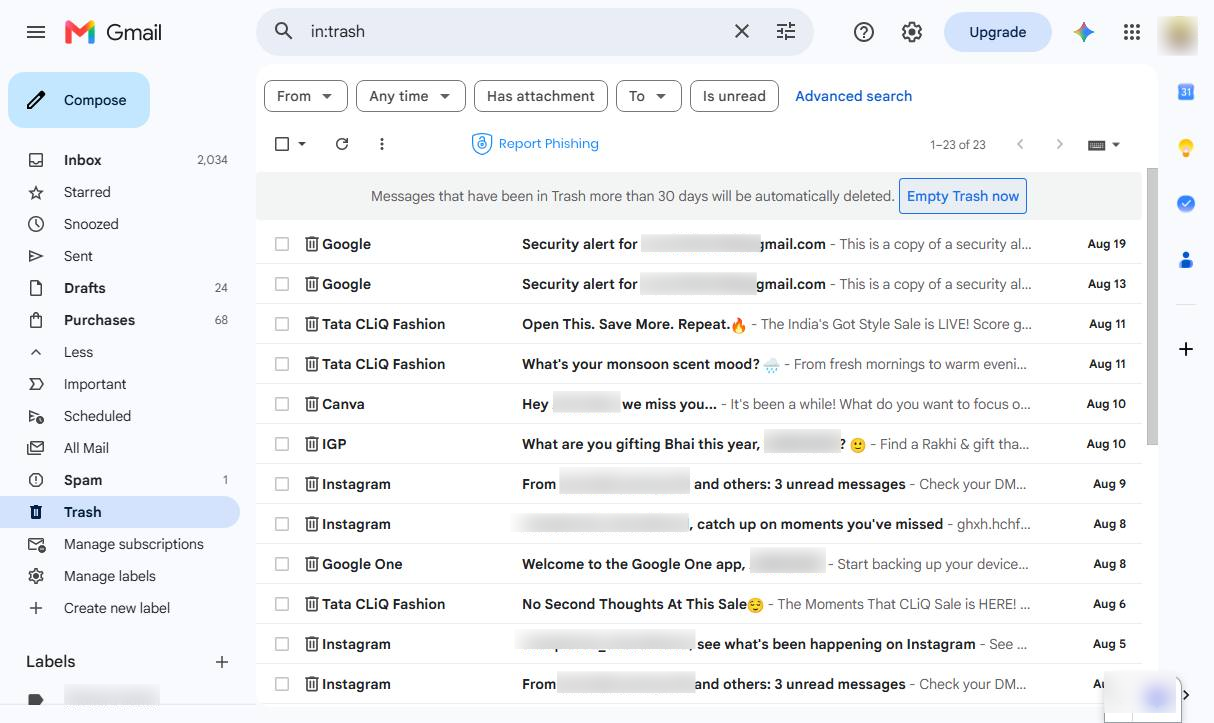Screen dimensions: 1214x723
Task: Select checkbox for the IGP email
Action: click(x=282, y=444)
